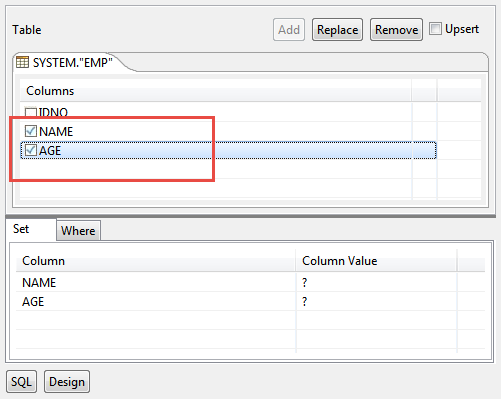The width and height of the screenshot is (501, 399).
Task: Click the disabled Add button
Action: click(289, 30)
